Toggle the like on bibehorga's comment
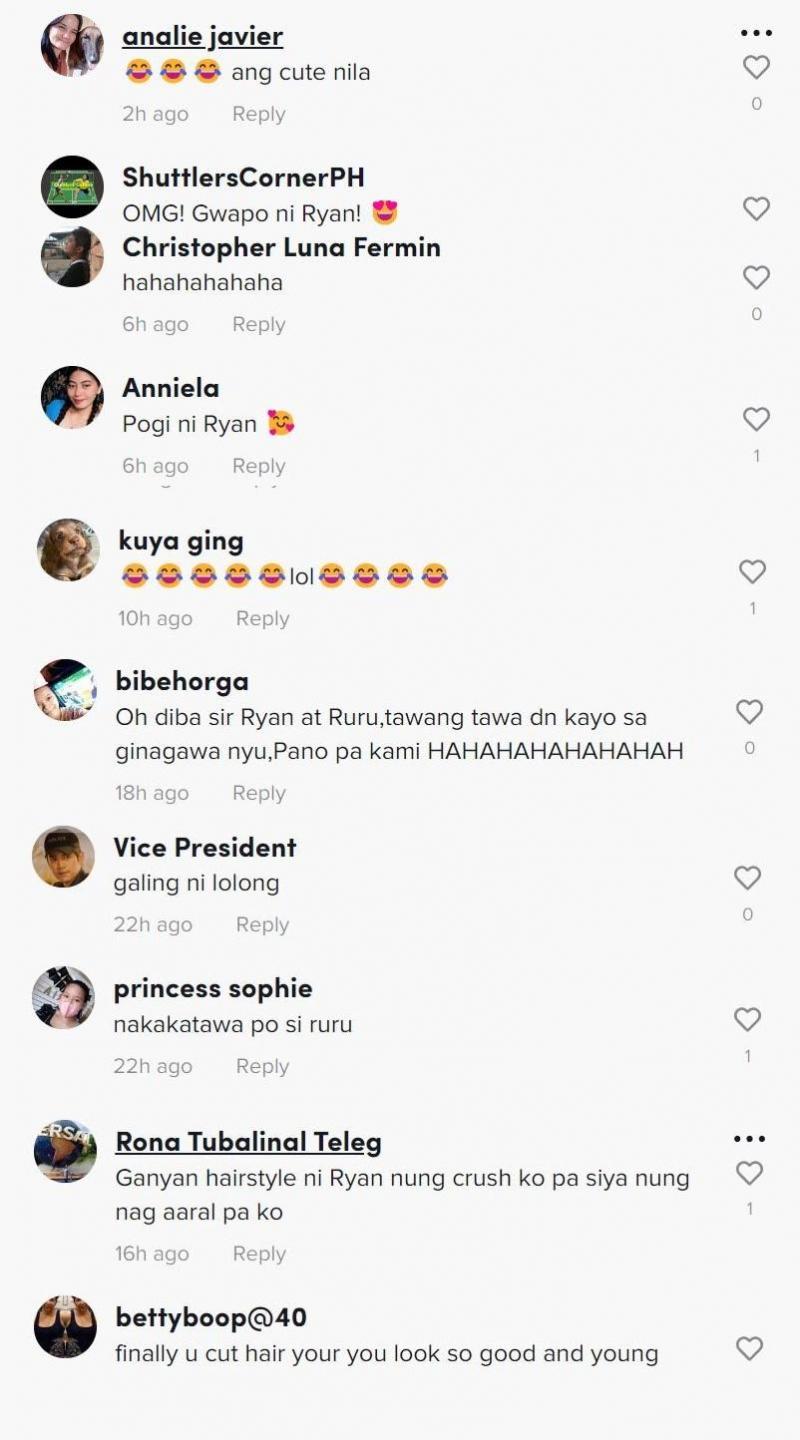Image resolution: width=800 pixels, height=1440 pixels. (x=750, y=710)
